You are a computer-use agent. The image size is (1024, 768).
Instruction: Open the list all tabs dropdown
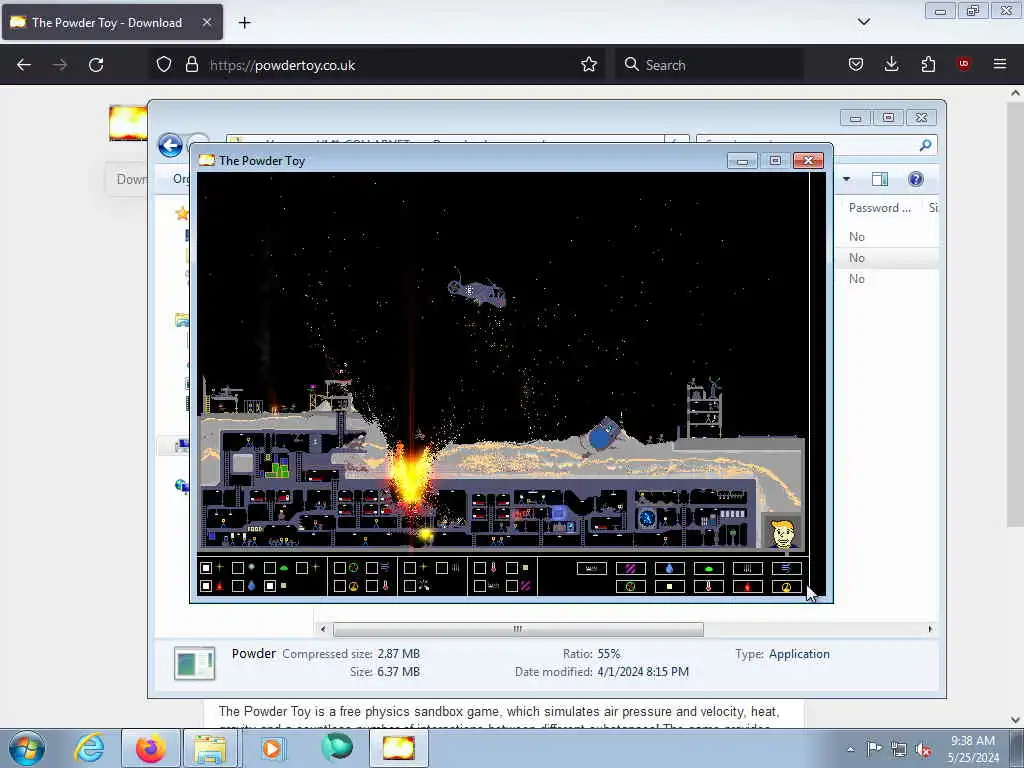click(863, 22)
